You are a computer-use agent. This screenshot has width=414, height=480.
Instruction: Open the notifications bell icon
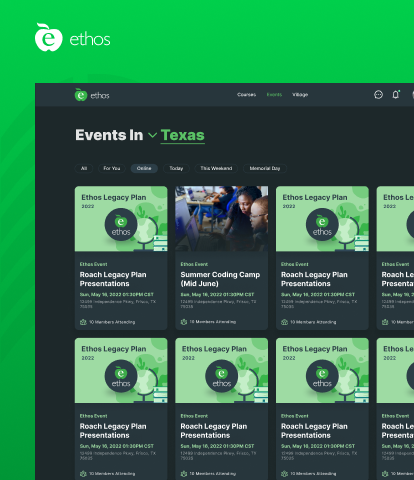point(396,95)
